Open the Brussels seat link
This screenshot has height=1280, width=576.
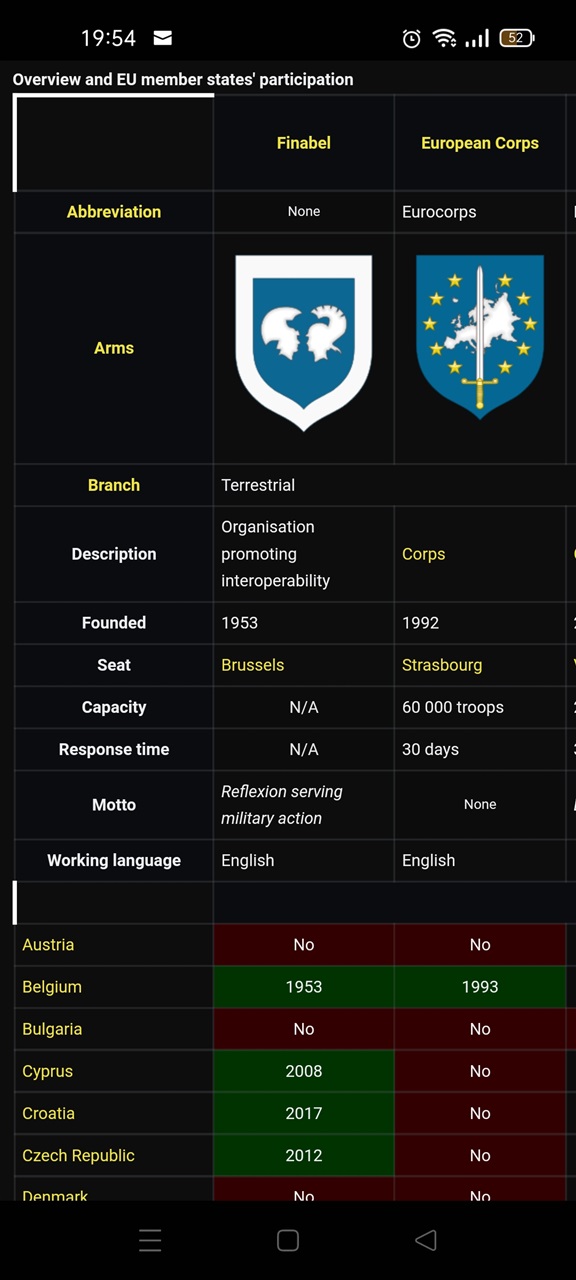click(253, 665)
